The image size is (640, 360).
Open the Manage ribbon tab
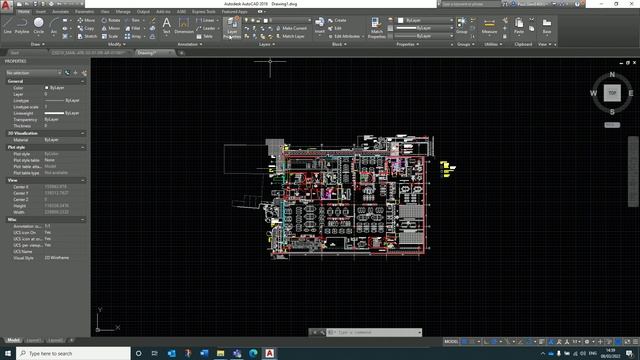point(123,12)
